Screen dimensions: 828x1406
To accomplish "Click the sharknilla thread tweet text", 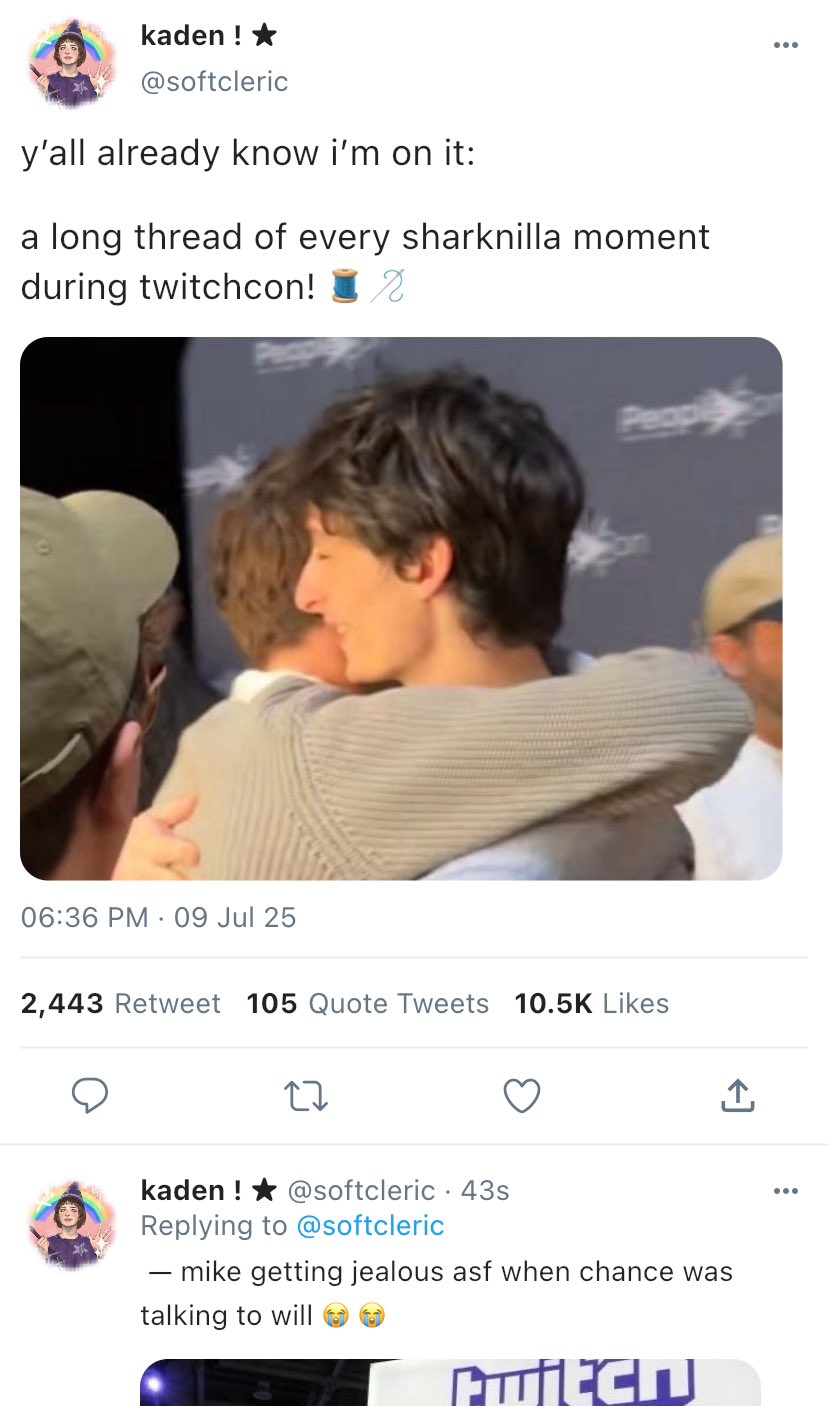I will click(x=365, y=262).
